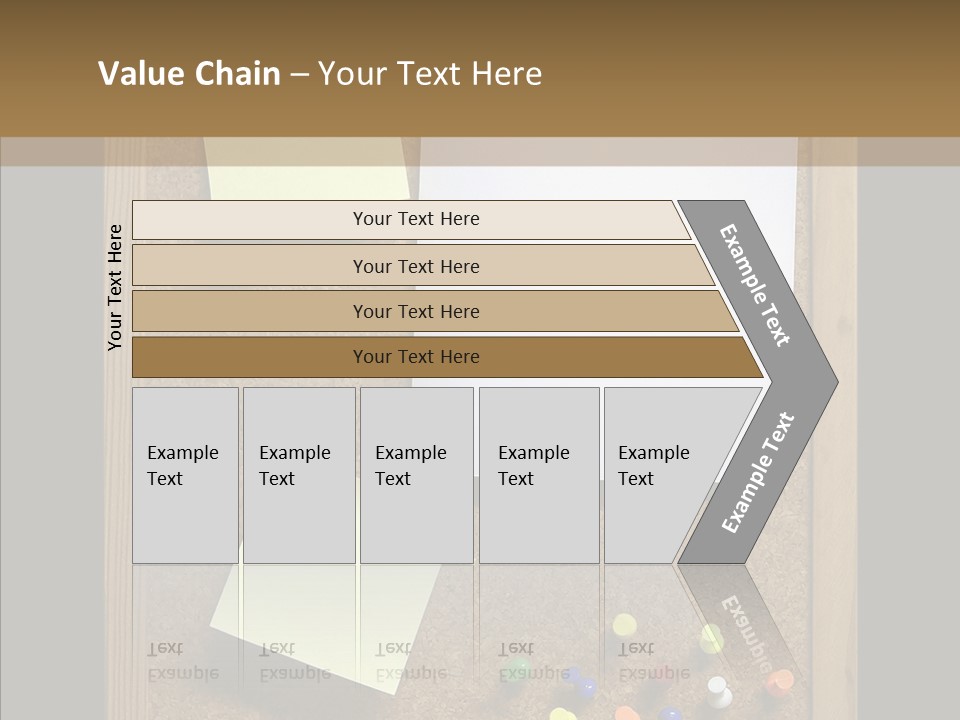Screen dimensions: 960x720
Task: Select the fifth 'Example Text' box with slanted edge
Action: [x=660, y=475]
